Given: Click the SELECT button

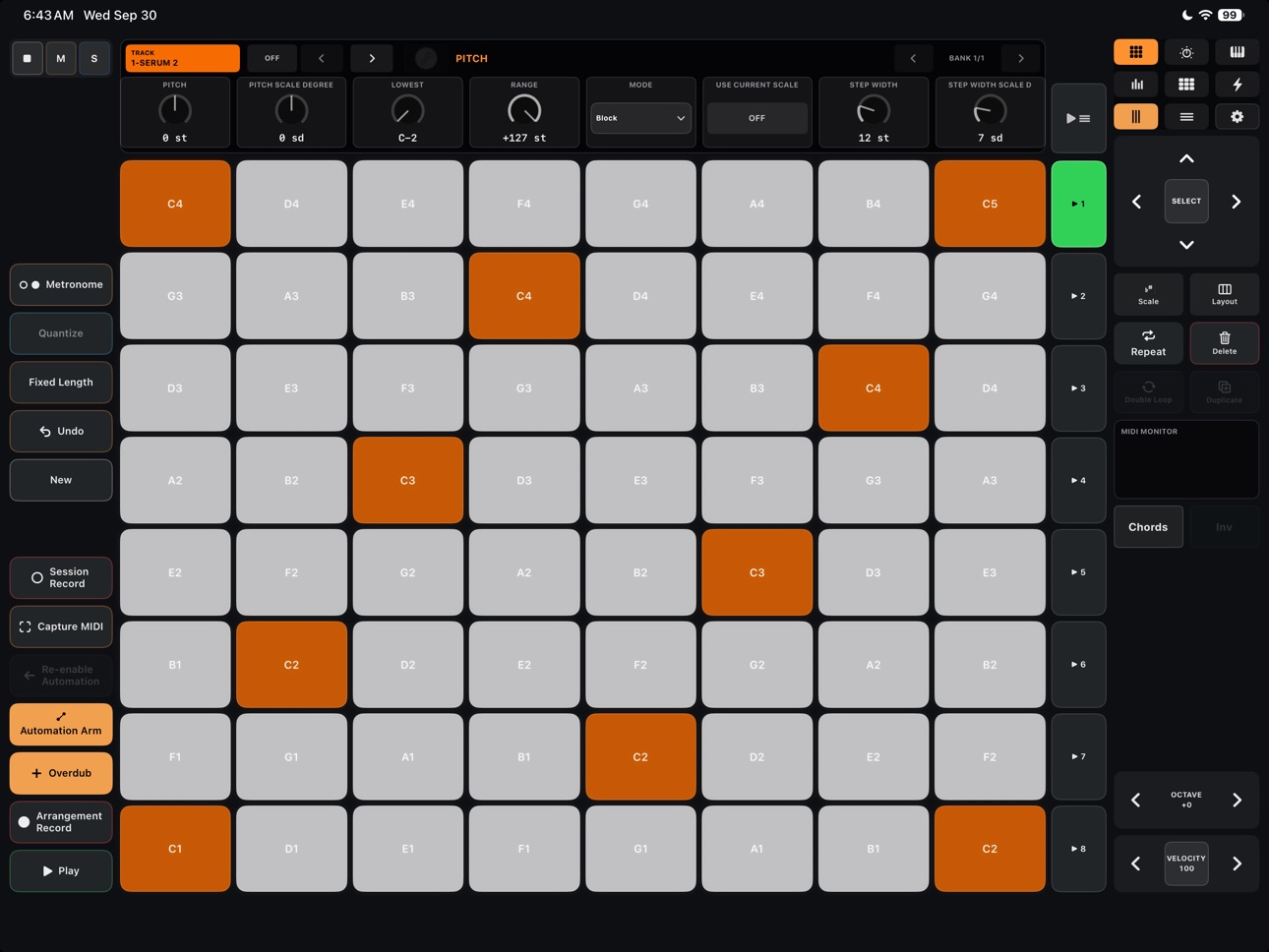Looking at the screenshot, I should (x=1186, y=202).
